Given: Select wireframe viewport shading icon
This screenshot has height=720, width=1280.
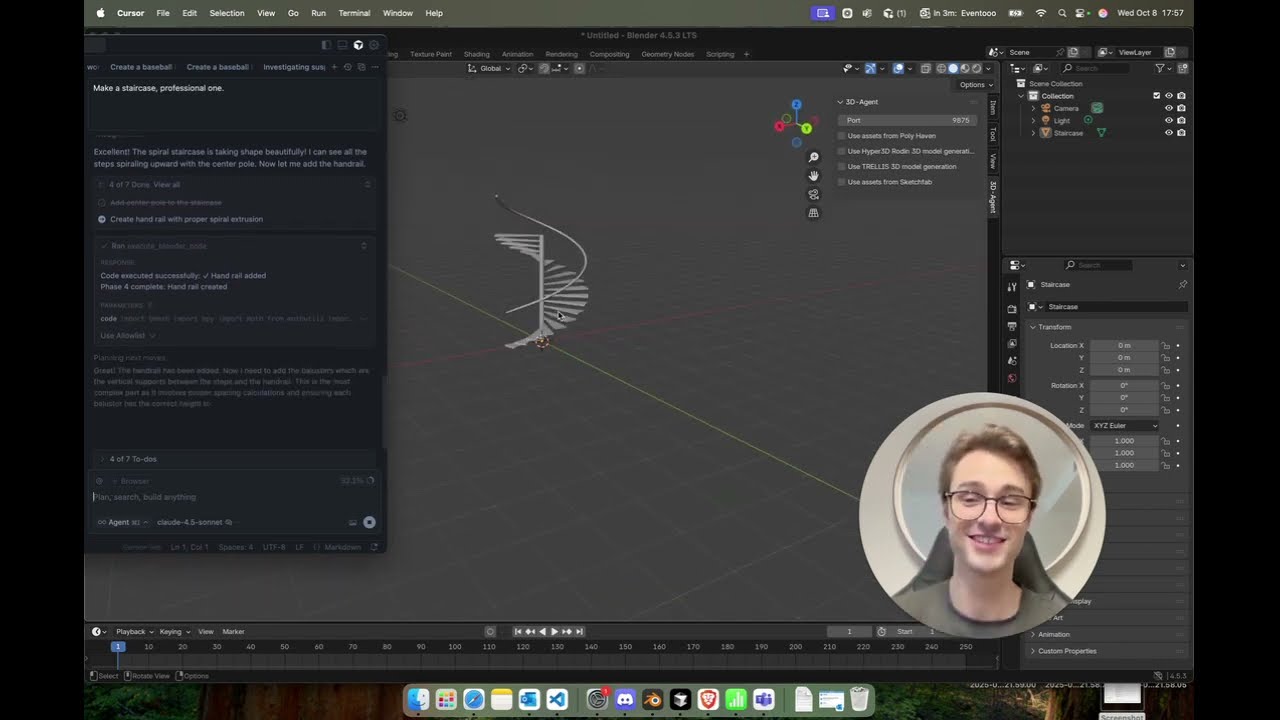Looking at the screenshot, I should [940, 68].
